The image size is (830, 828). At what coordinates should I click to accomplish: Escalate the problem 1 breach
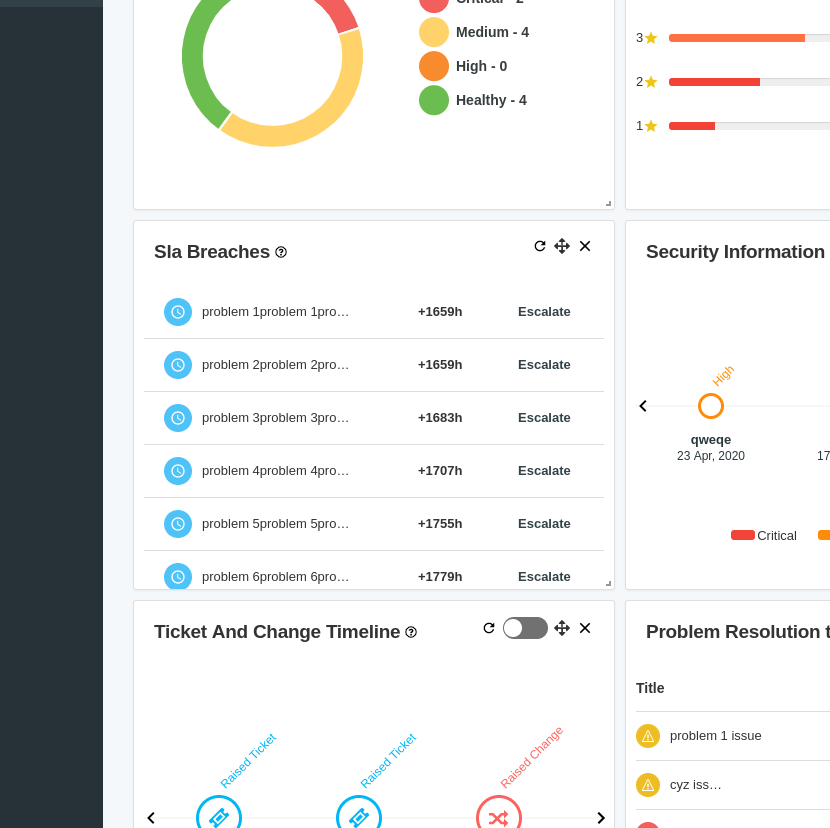click(x=544, y=312)
